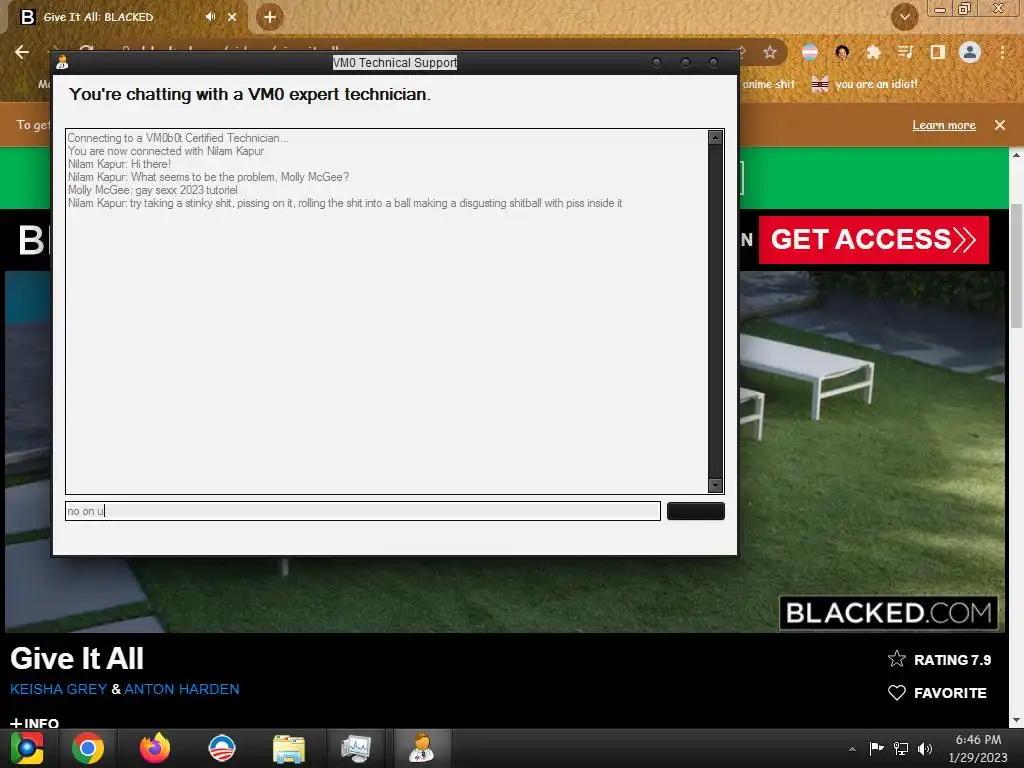Open the Obama logo taskbar app
The image size is (1024, 768).
tap(221, 748)
